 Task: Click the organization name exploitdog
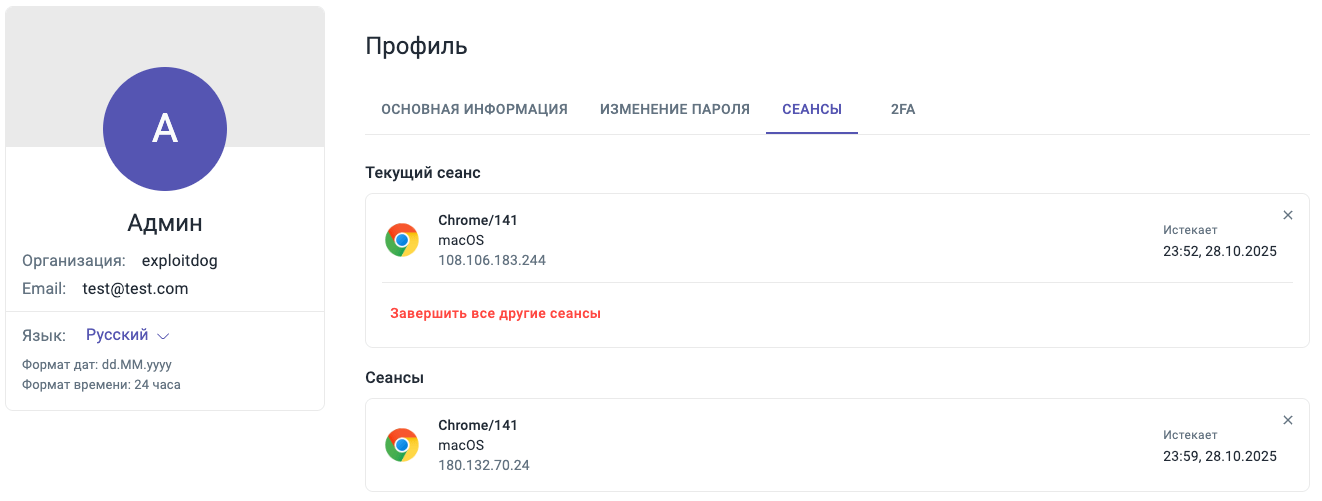180,261
